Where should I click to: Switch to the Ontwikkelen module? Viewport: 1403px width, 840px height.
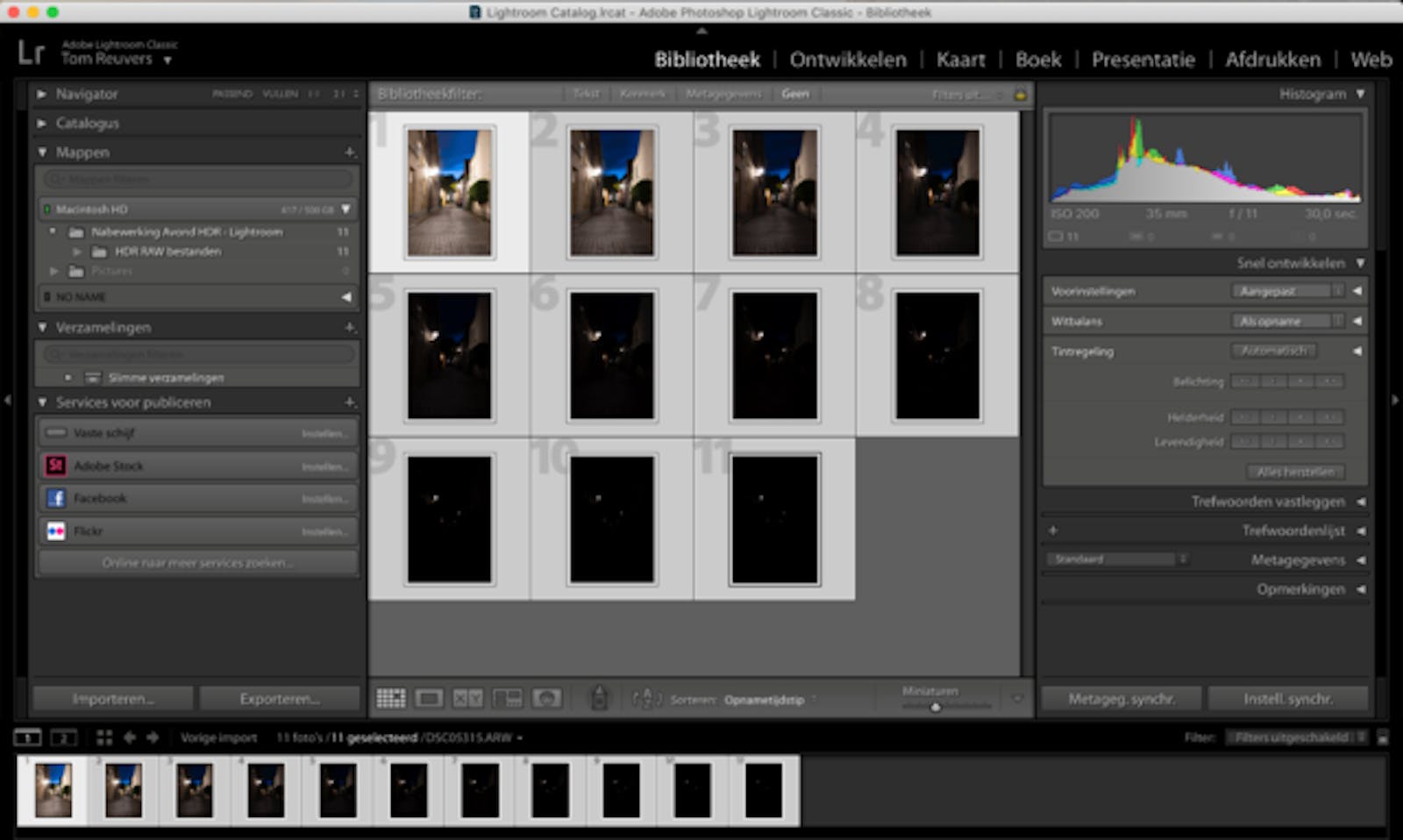coord(847,60)
